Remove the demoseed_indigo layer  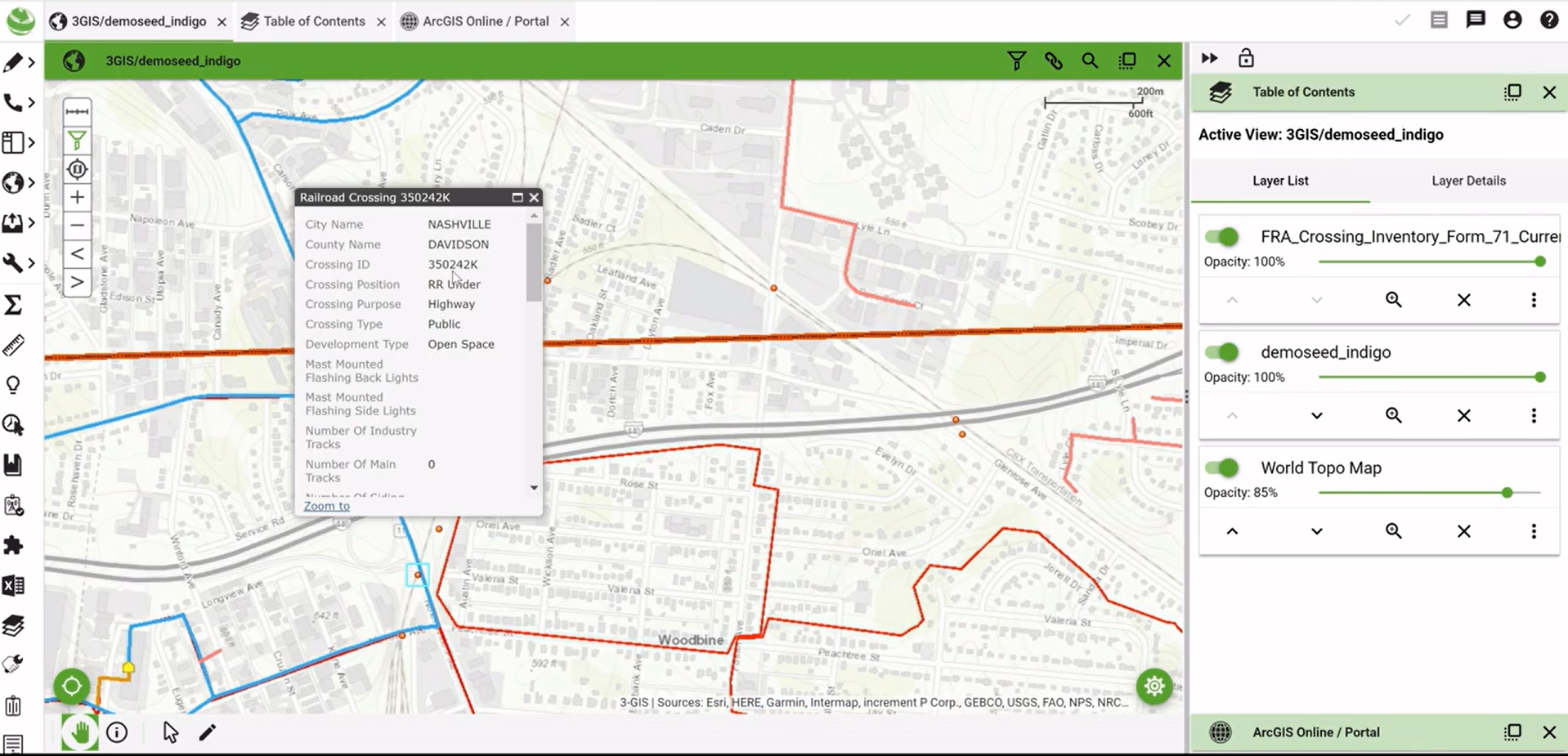click(1463, 416)
